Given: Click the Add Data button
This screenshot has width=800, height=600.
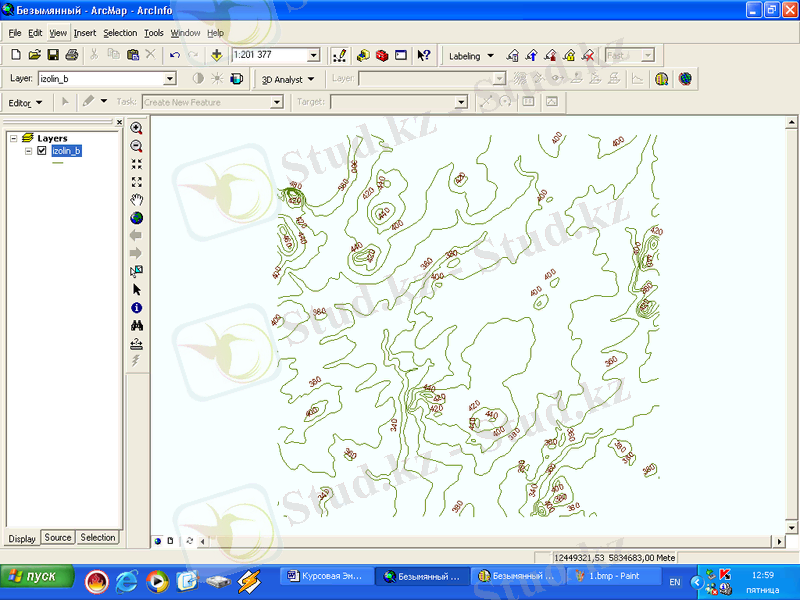Looking at the screenshot, I should [x=217, y=55].
